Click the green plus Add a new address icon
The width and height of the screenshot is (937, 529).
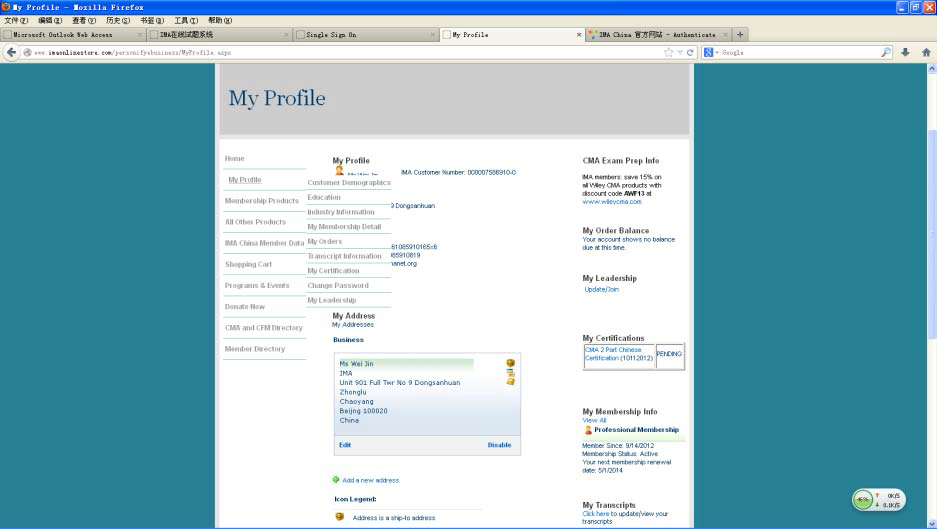336,480
